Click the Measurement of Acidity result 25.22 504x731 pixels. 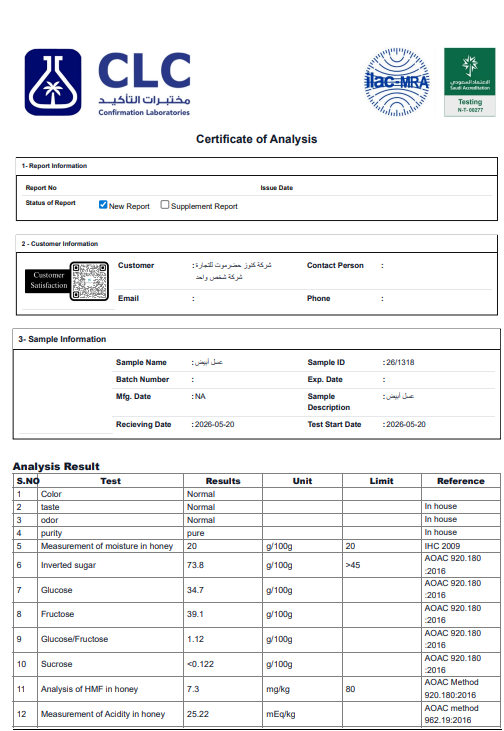tap(198, 714)
